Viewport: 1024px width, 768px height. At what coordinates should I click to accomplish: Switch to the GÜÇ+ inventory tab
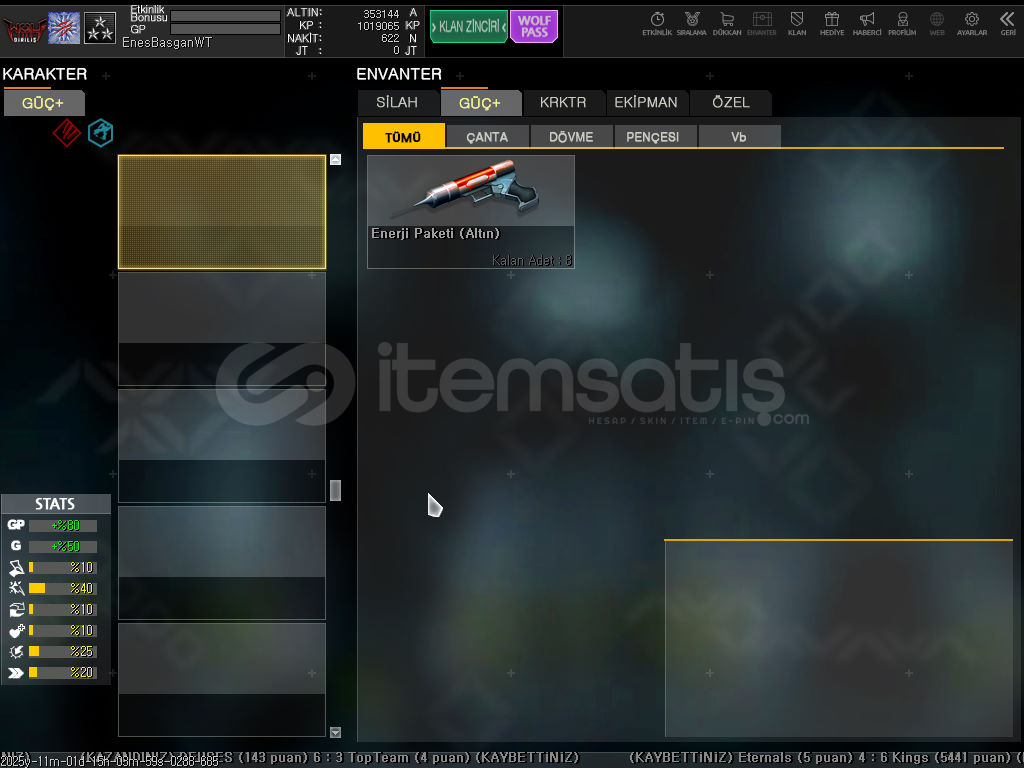(x=479, y=103)
